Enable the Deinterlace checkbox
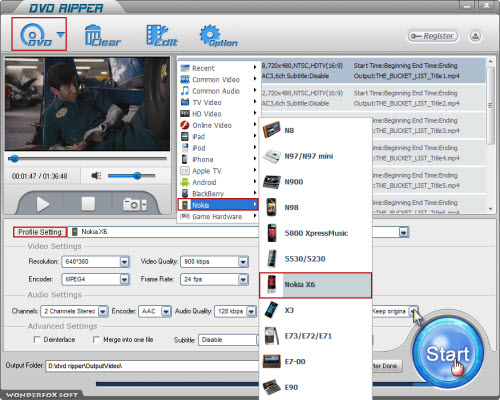The image size is (500, 400). click(x=37, y=339)
